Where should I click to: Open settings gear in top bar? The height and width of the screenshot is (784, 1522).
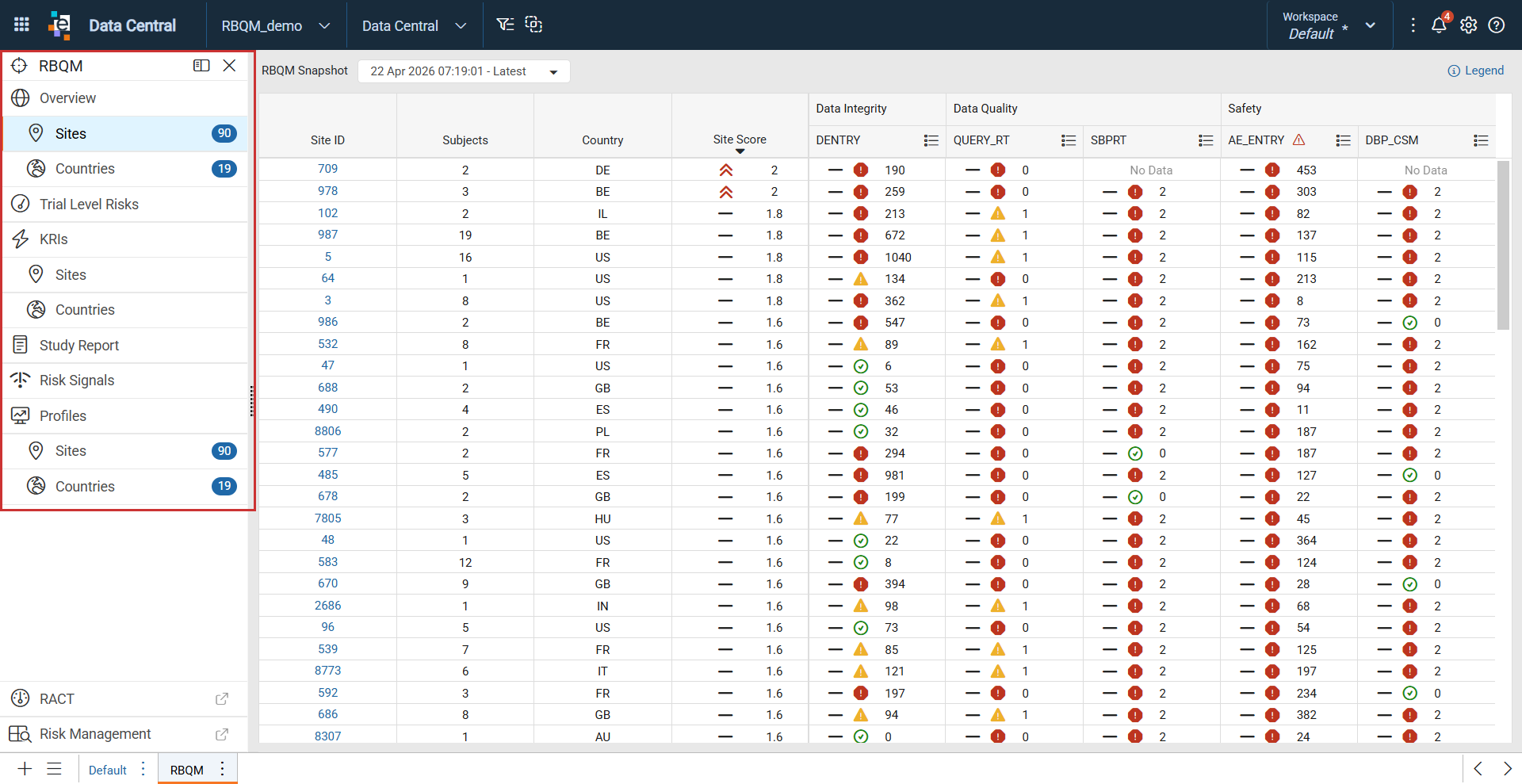[x=1468, y=25]
